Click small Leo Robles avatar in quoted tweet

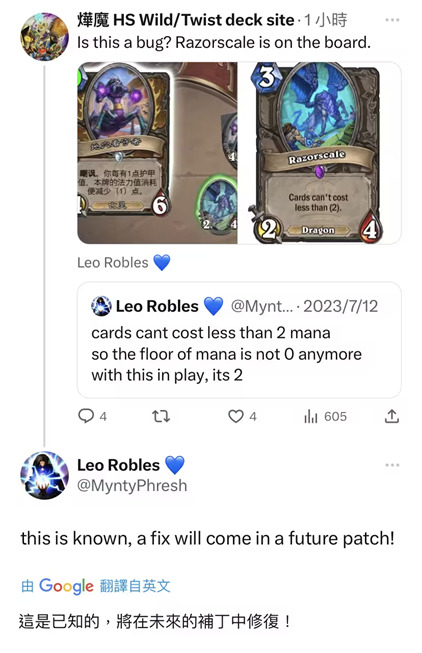101,306
